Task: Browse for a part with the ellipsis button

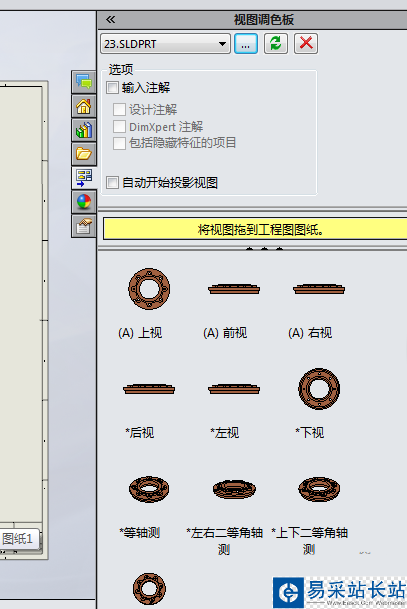Action: pyautogui.click(x=246, y=44)
